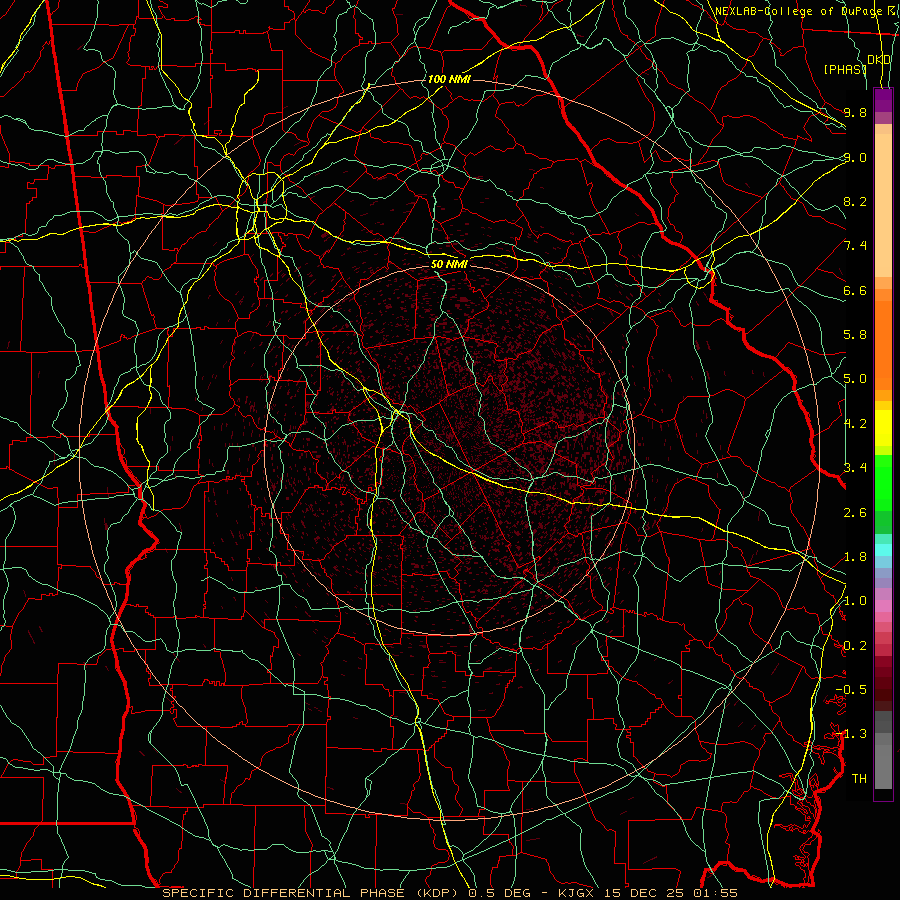Select the 3.4 value on the color scale

pyautogui.click(x=855, y=468)
